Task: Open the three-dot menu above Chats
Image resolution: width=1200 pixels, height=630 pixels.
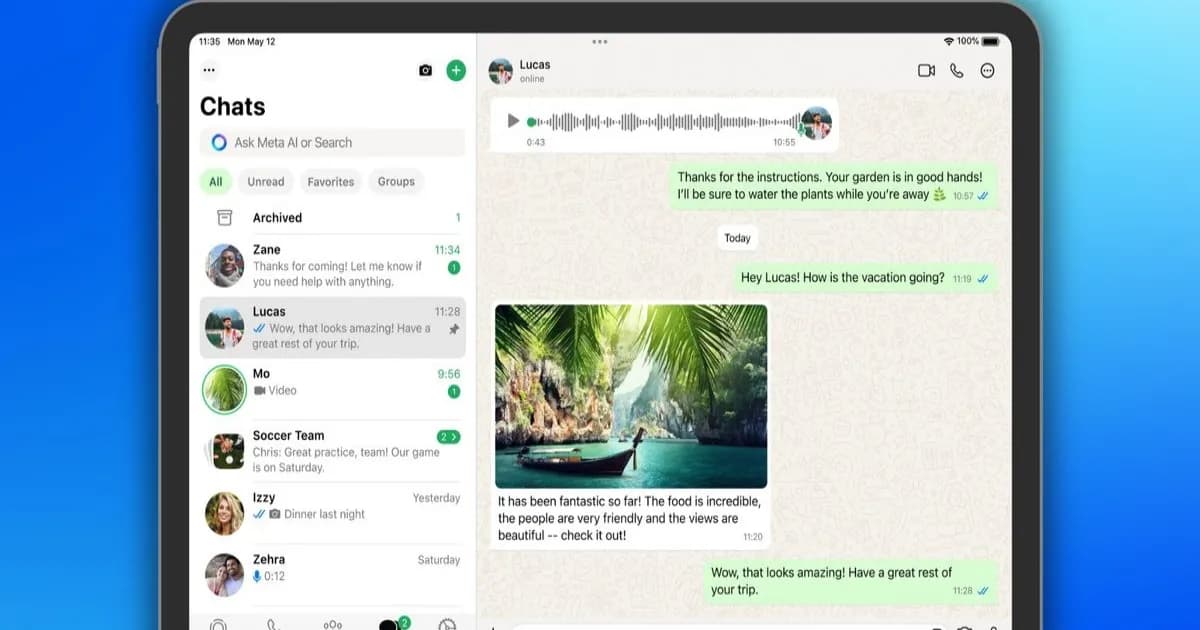Action: pyautogui.click(x=209, y=70)
